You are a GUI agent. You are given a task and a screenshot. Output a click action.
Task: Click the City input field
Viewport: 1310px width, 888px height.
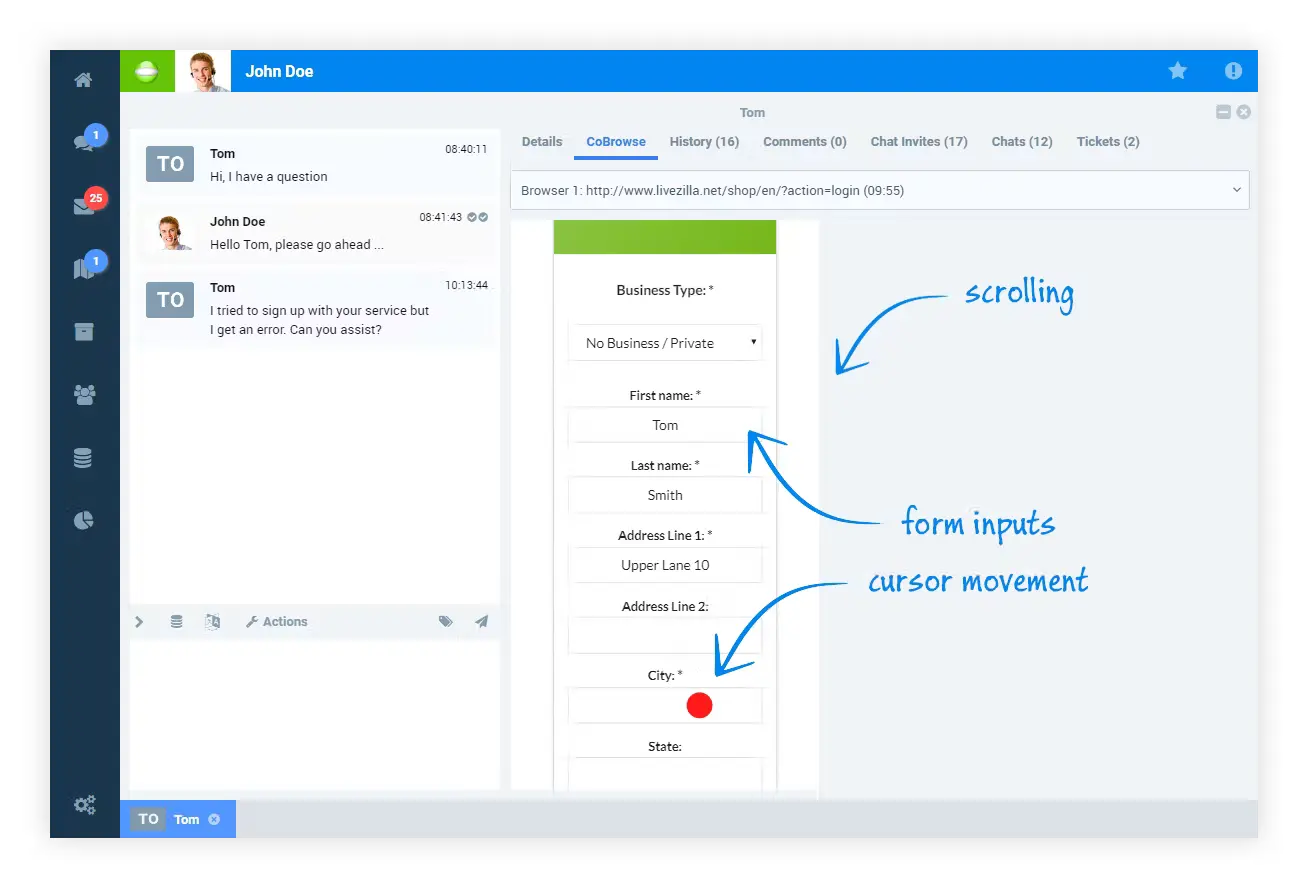(x=665, y=706)
